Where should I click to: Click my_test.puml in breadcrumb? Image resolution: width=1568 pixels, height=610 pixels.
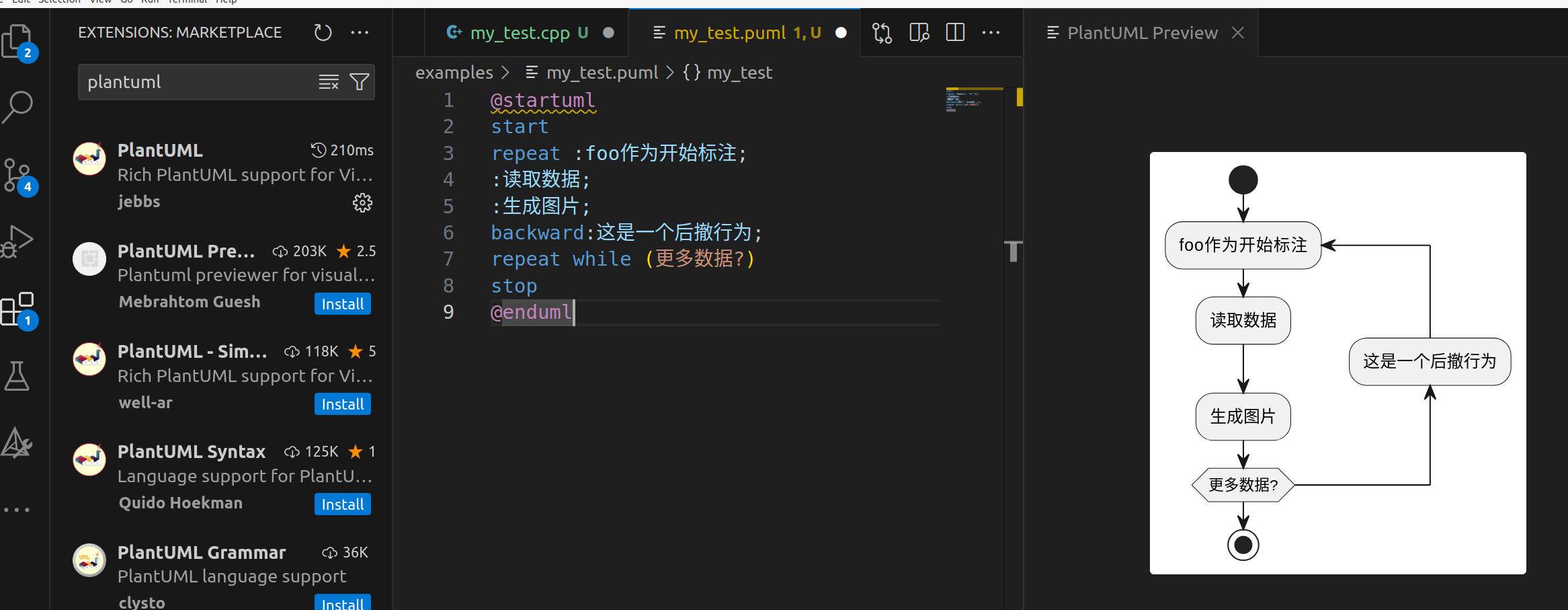click(602, 73)
